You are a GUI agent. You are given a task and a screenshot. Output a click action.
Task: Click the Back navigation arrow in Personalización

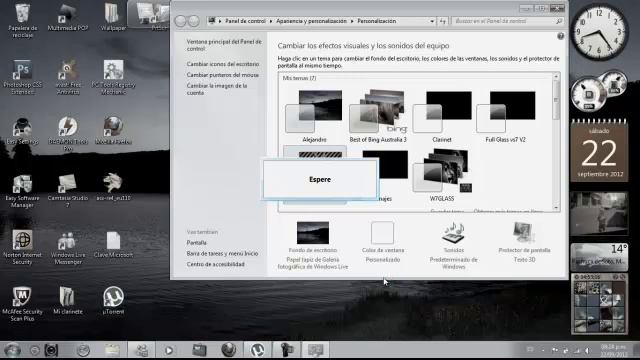coord(180,21)
